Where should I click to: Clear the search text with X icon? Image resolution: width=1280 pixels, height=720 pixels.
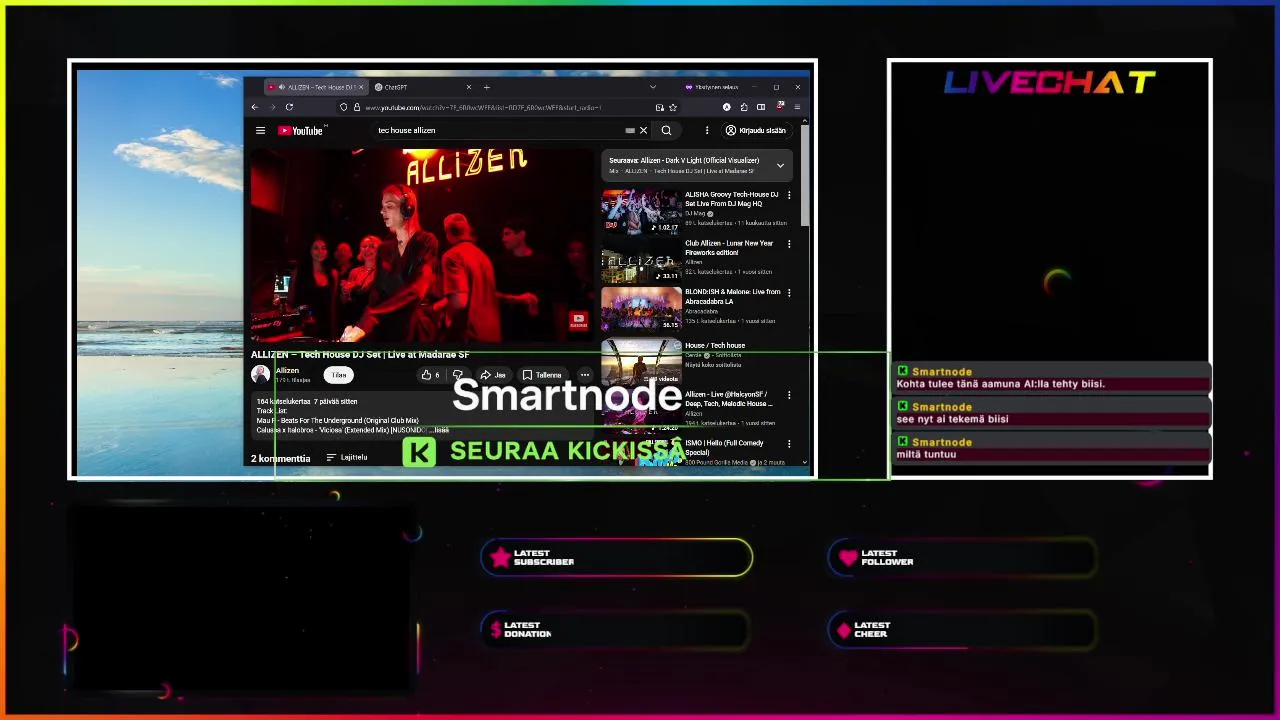pos(643,130)
